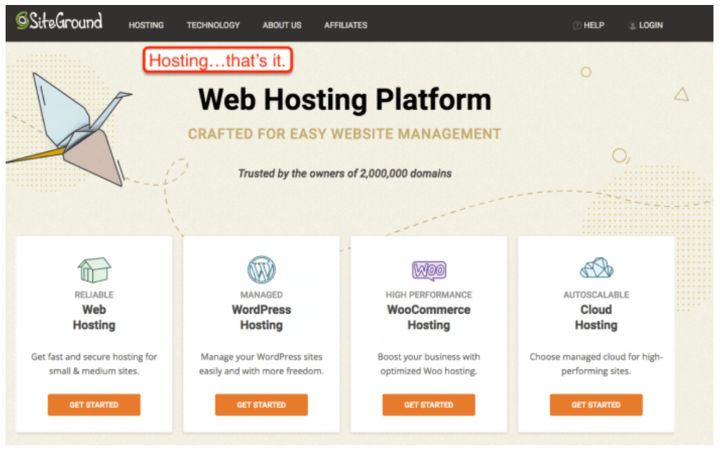Click the 'AUTOSCALABLE' label
The image size is (720, 452).
(596, 294)
